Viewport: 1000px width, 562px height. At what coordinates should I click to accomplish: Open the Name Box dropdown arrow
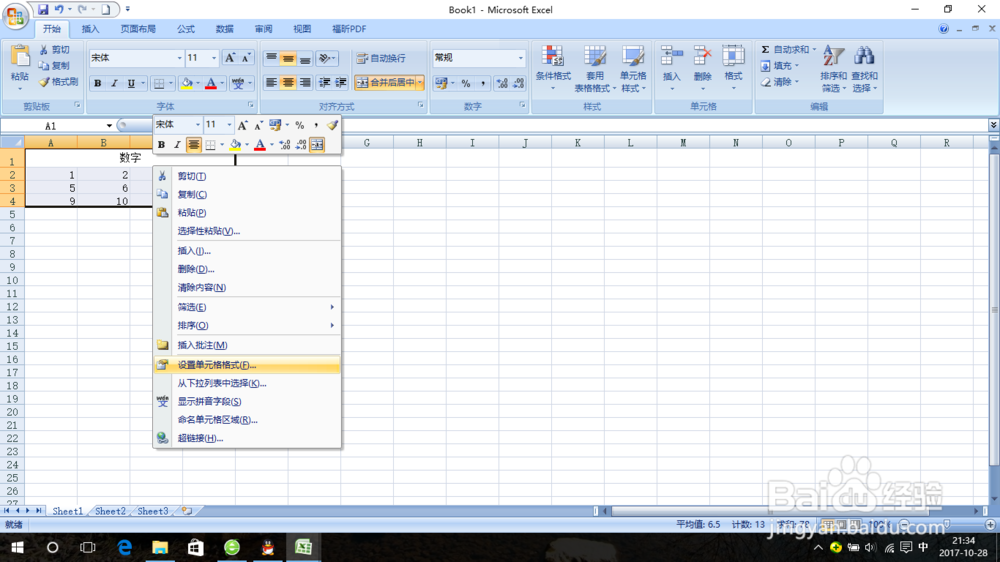[x=109, y=126]
